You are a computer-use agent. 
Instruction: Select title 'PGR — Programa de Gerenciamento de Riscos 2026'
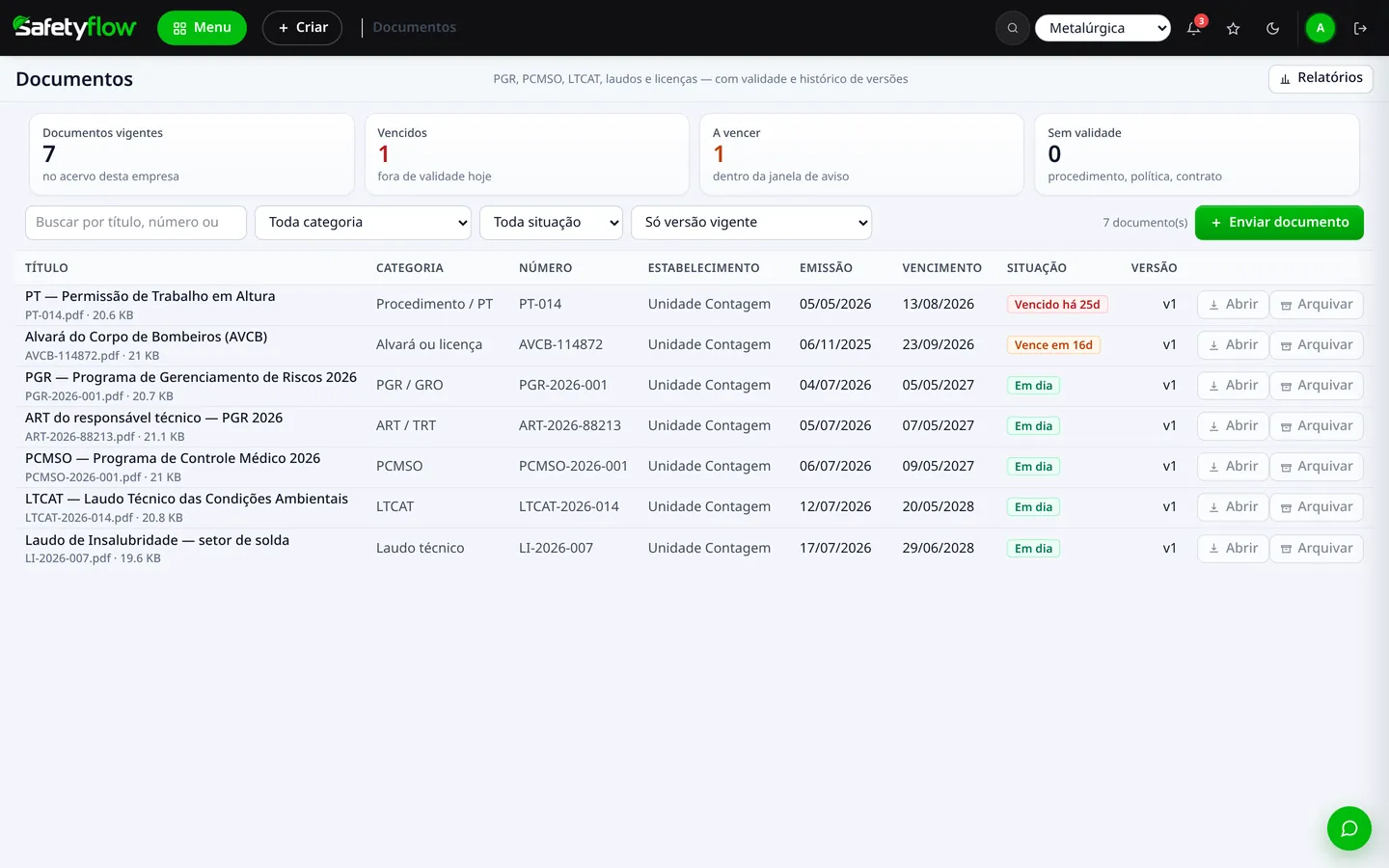(x=191, y=377)
